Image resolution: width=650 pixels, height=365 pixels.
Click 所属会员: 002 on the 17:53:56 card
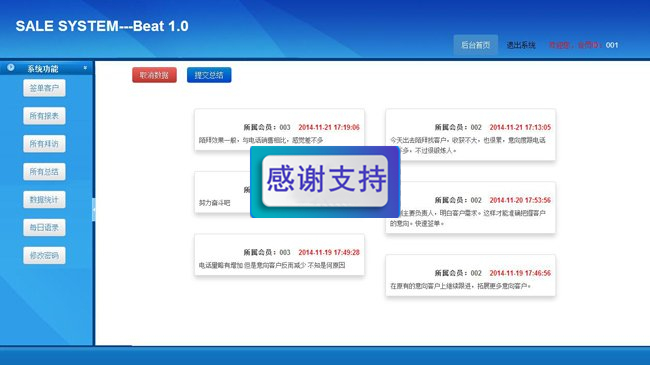pos(458,200)
